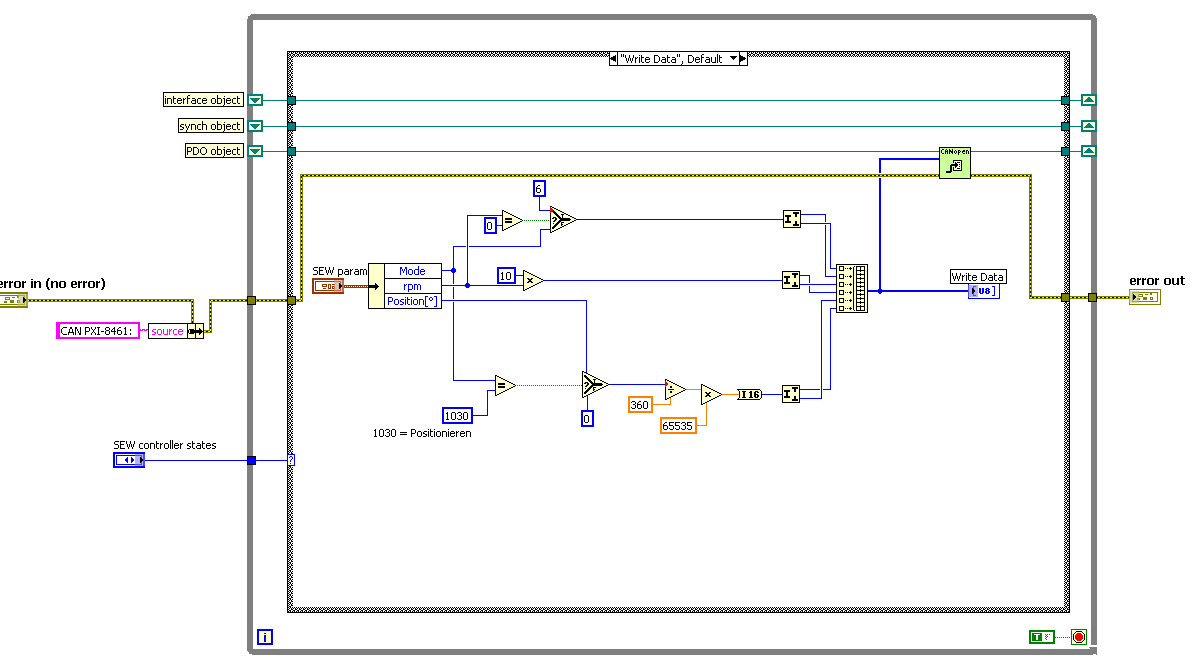Click the loop stop condition terminal
The image size is (1196, 659).
pyautogui.click(x=1079, y=637)
